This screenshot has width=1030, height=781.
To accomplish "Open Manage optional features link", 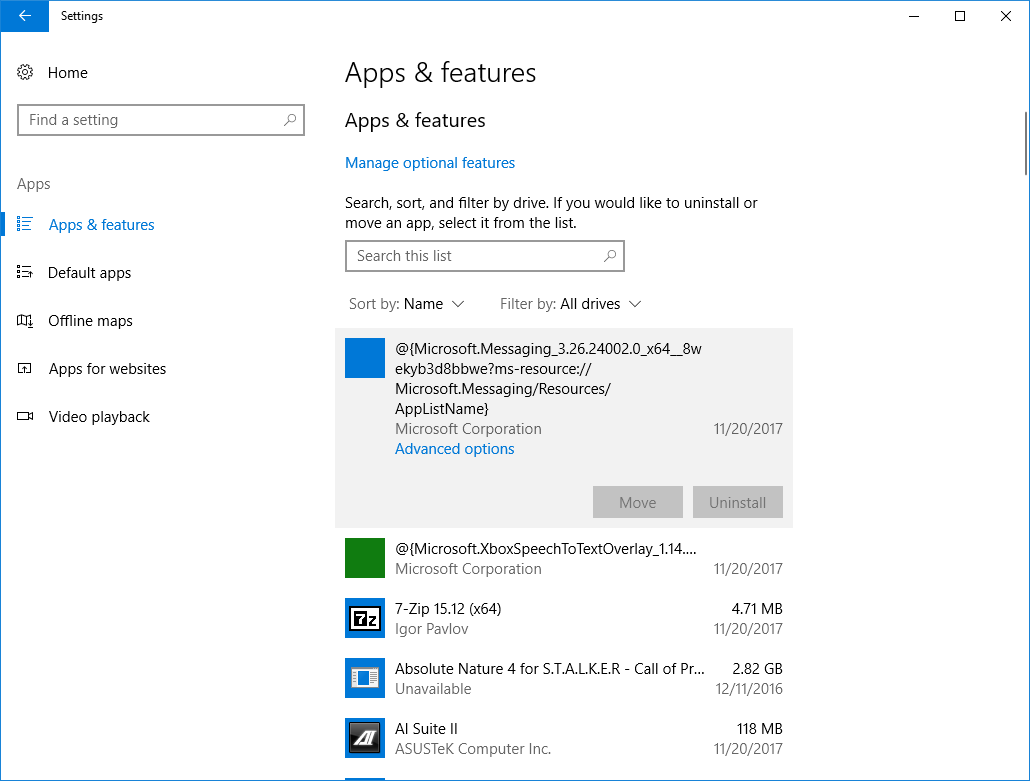I will pos(430,162).
